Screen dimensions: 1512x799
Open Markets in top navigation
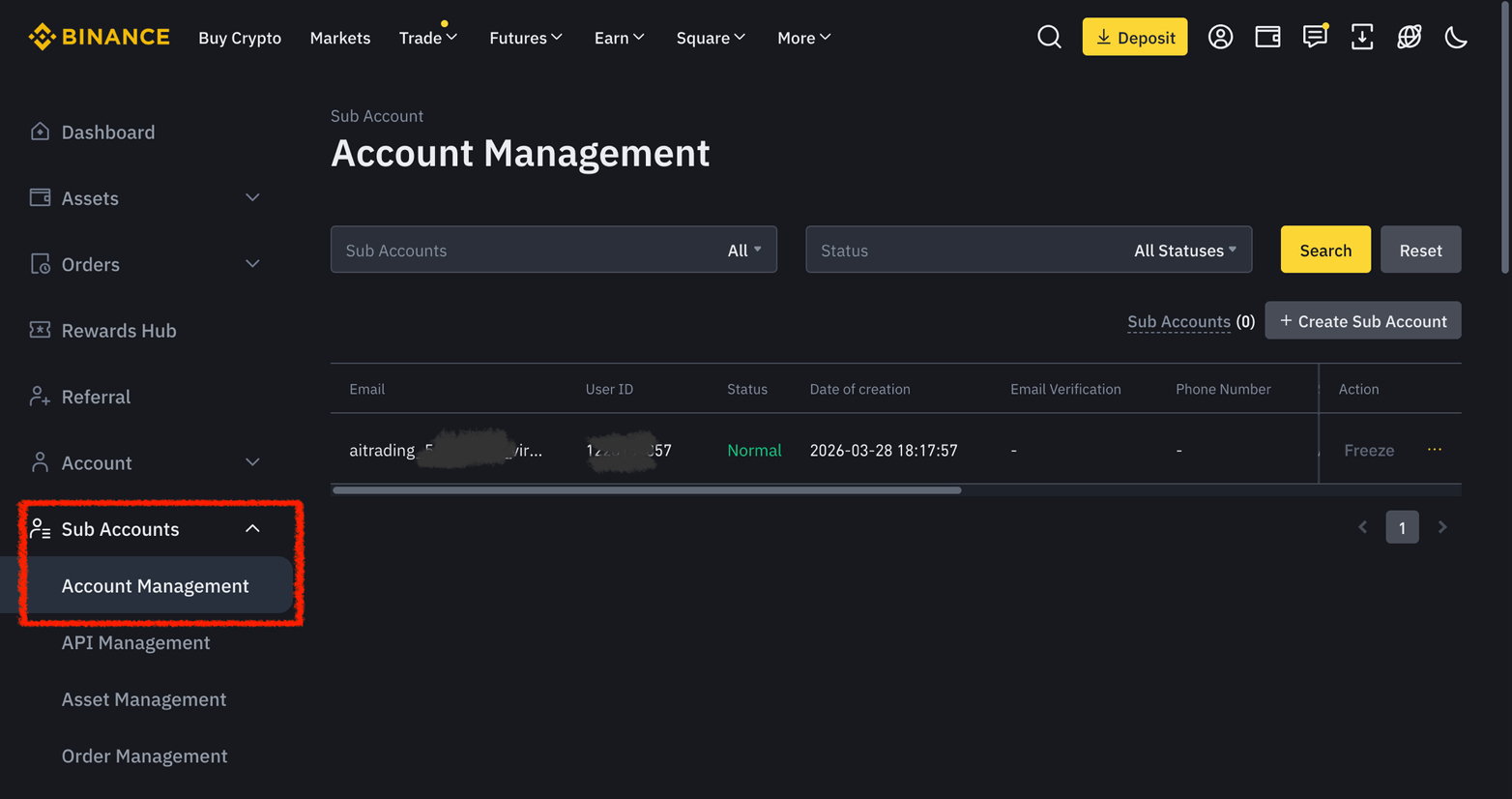[340, 38]
